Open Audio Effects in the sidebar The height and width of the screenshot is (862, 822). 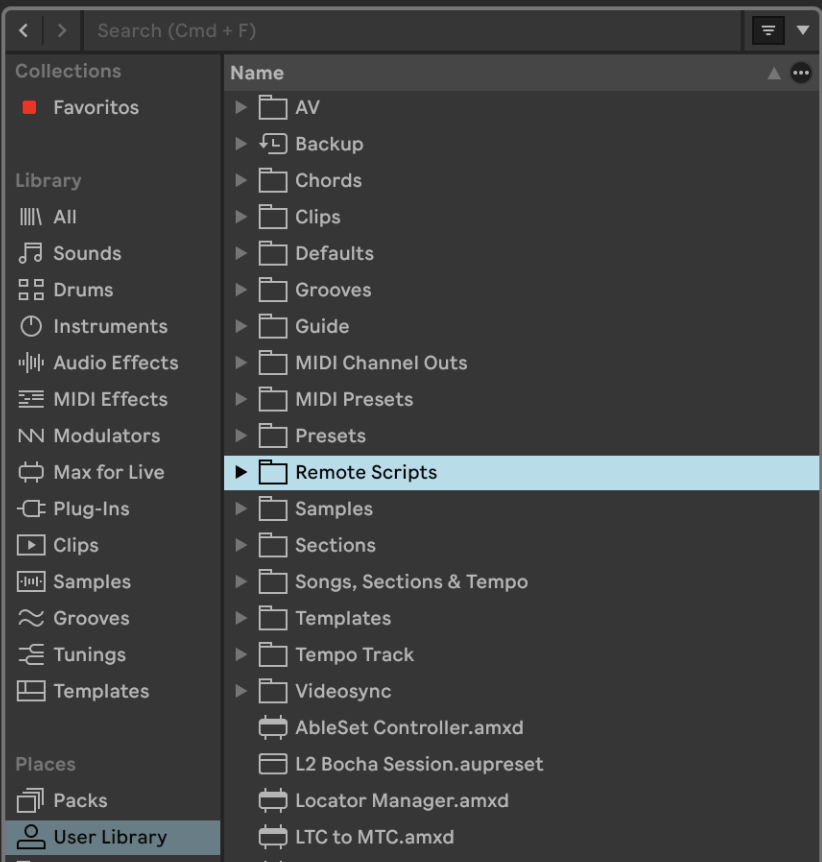114,363
